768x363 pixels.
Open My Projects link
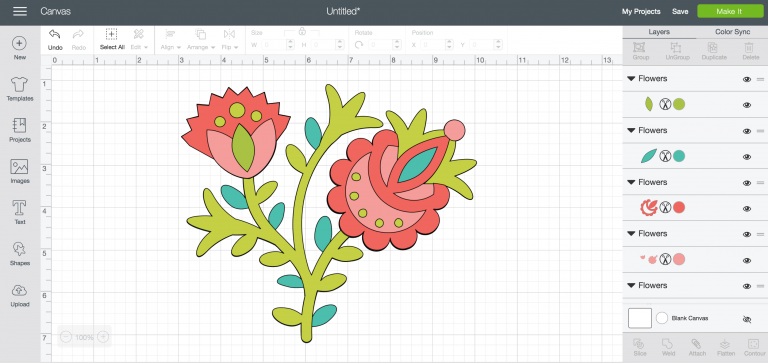pos(641,11)
